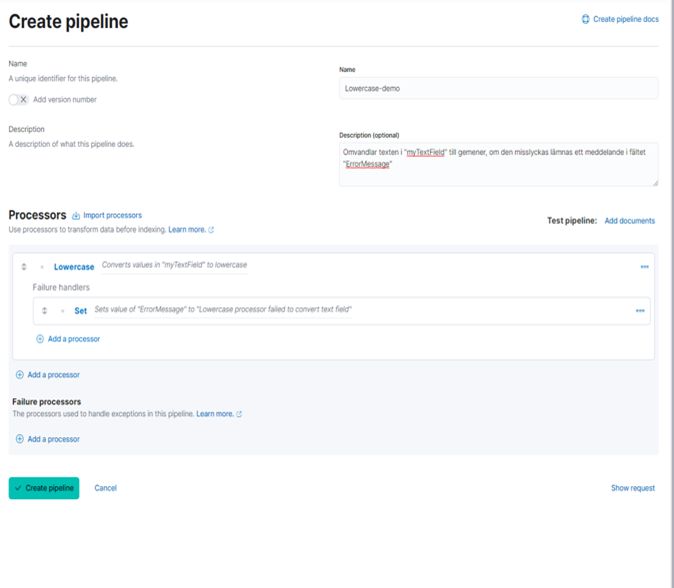Click the Create pipeline docs icon

tap(586, 19)
